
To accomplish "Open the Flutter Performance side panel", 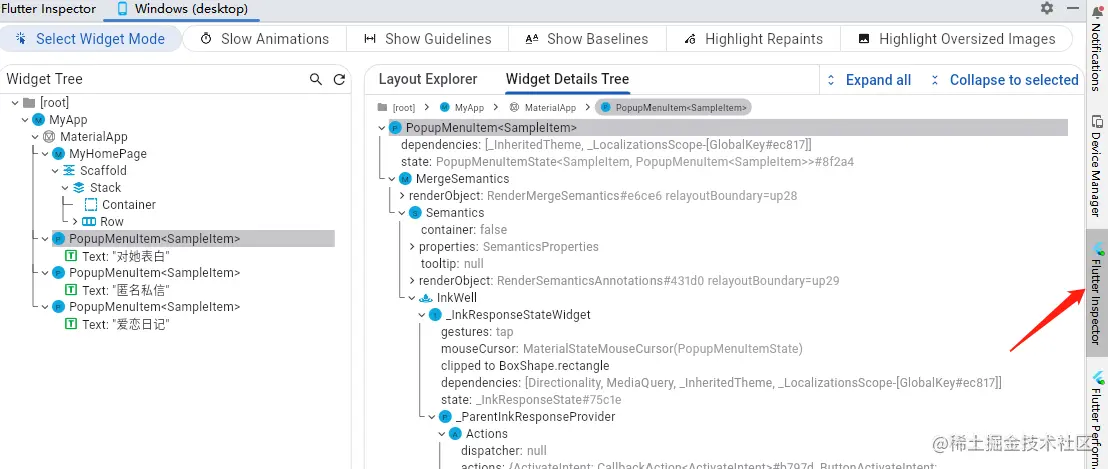I will click(x=1097, y=419).
